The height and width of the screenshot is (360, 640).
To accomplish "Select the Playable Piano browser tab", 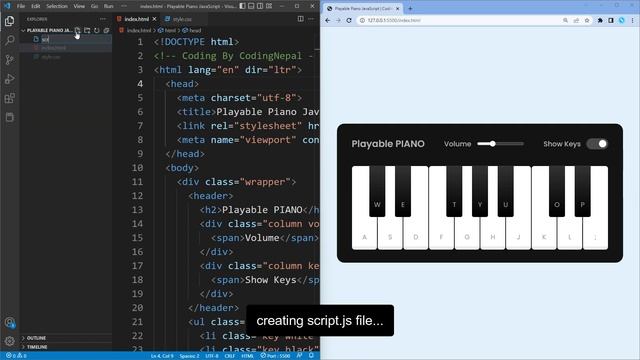I will (363, 8).
